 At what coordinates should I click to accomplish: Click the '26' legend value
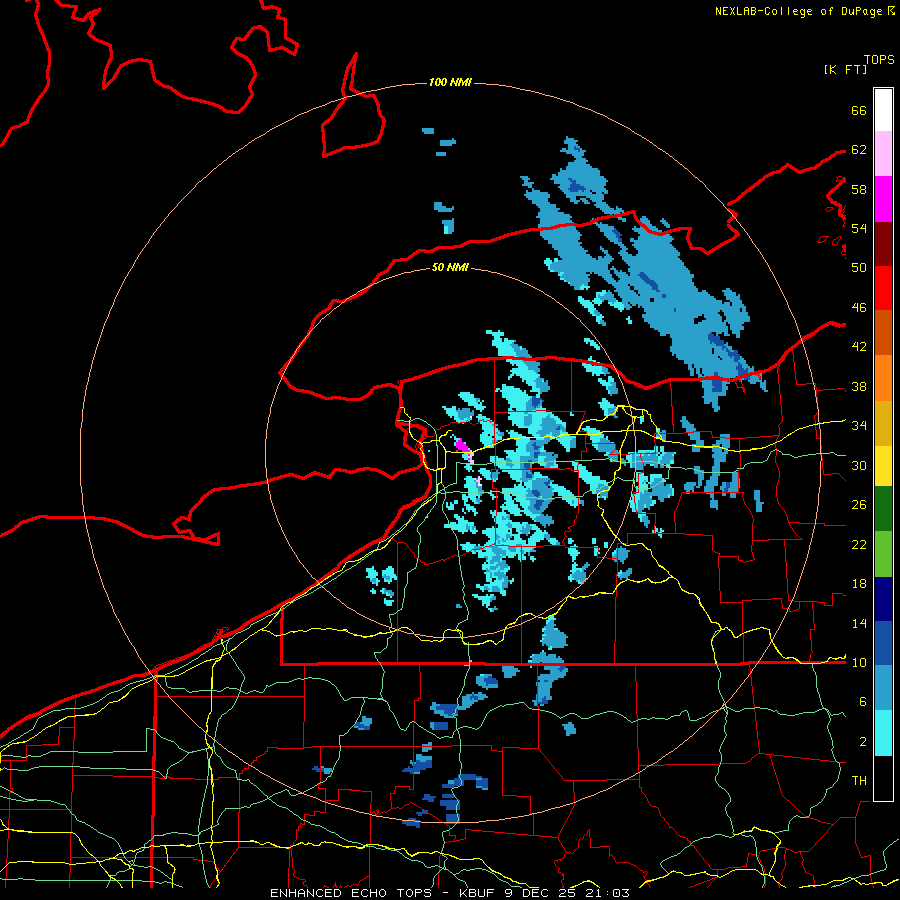click(859, 505)
